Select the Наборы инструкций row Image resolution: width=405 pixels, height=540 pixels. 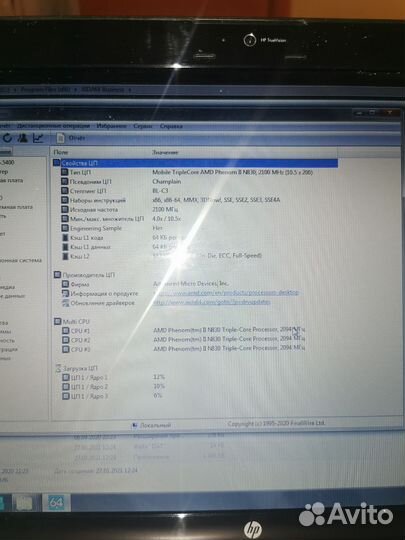tap(195, 200)
